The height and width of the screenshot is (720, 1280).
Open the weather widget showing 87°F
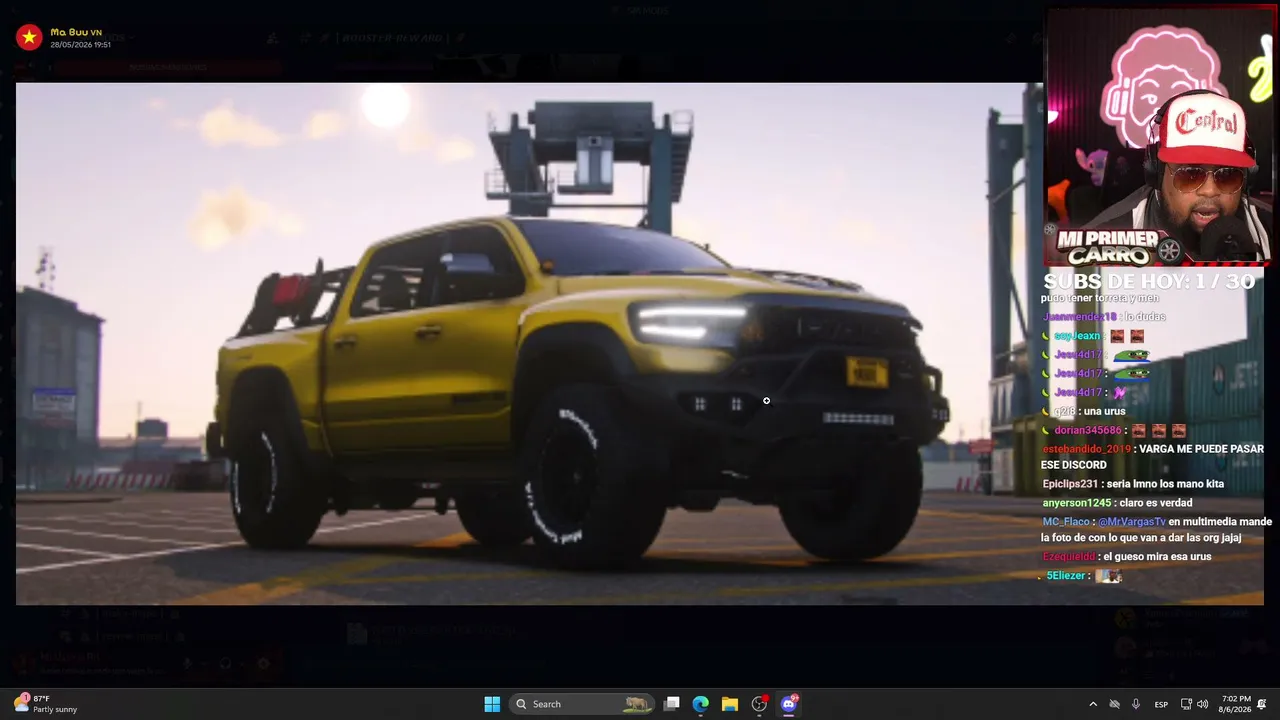(45, 704)
